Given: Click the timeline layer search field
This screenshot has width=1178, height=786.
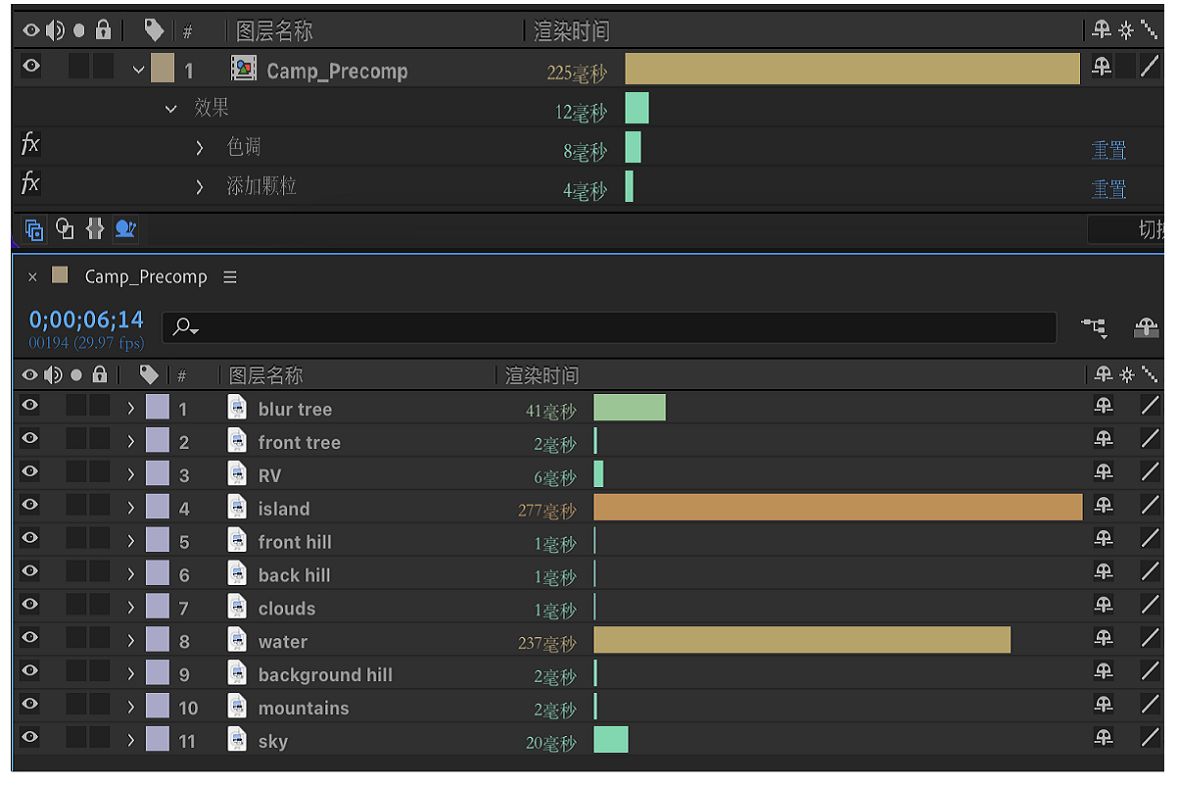Looking at the screenshot, I should [x=600, y=327].
